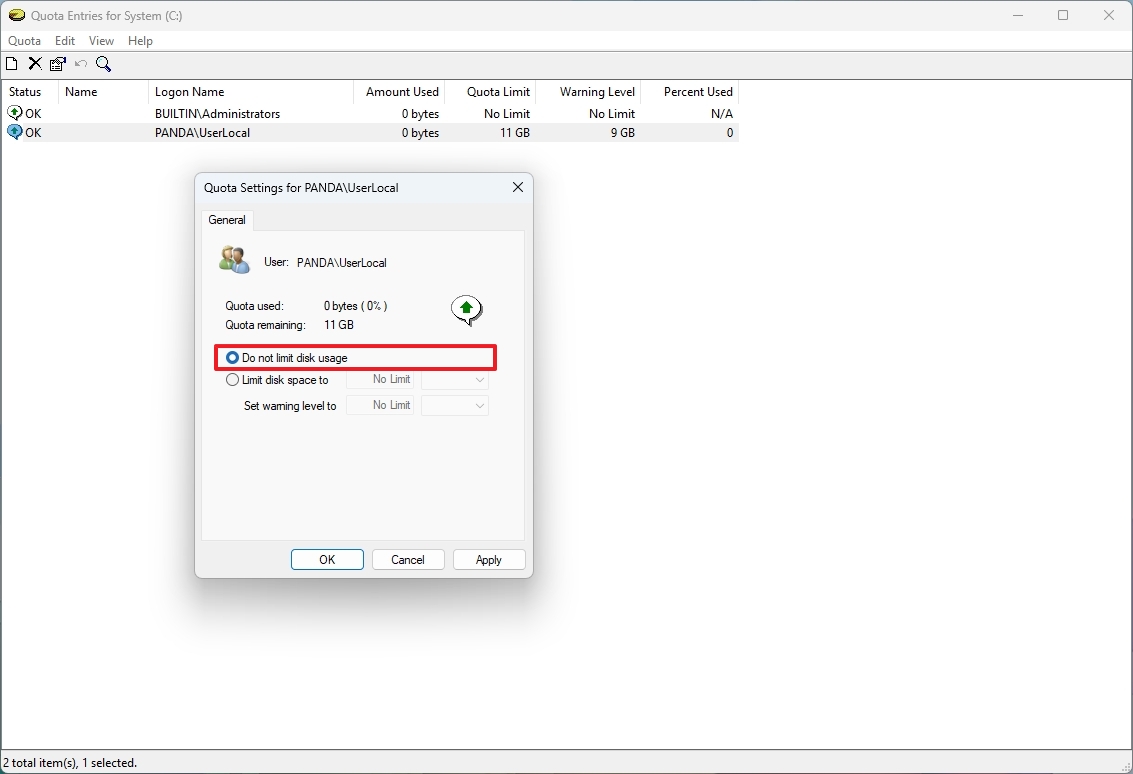
Task: Open the Properties toolbar icon
Action: tap(58, 64)
